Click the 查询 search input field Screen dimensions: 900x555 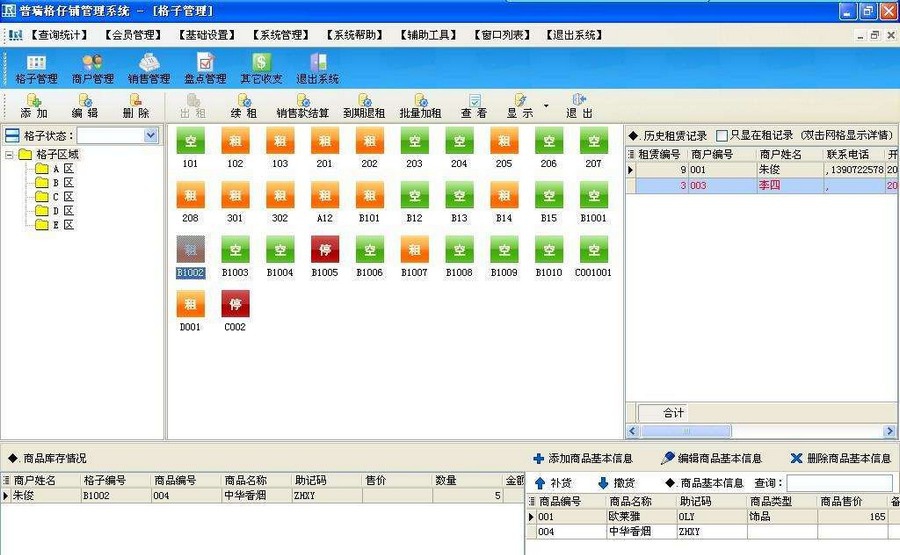(x=838, y=483)
